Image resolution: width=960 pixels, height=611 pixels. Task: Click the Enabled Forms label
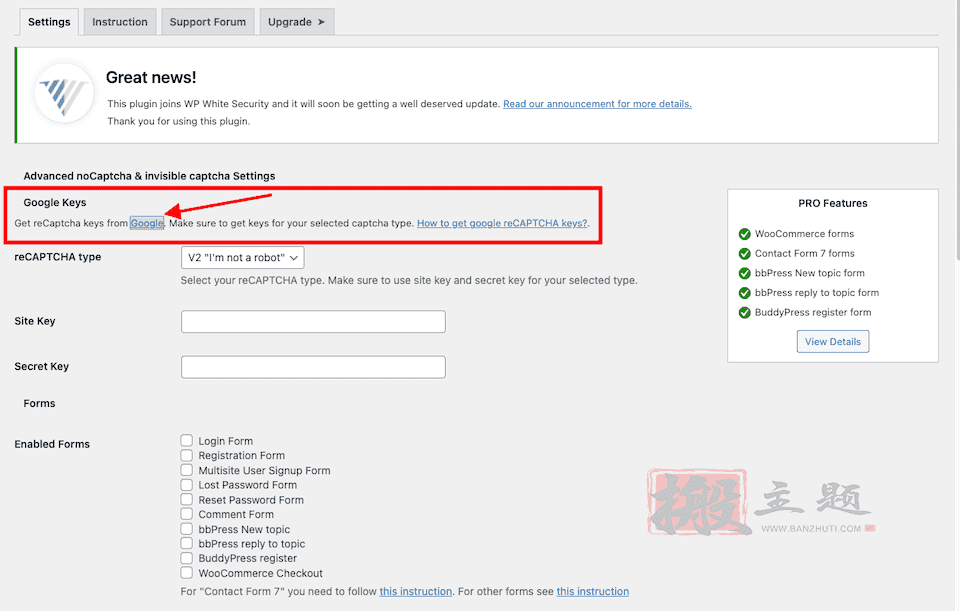(x=52, y=444)
